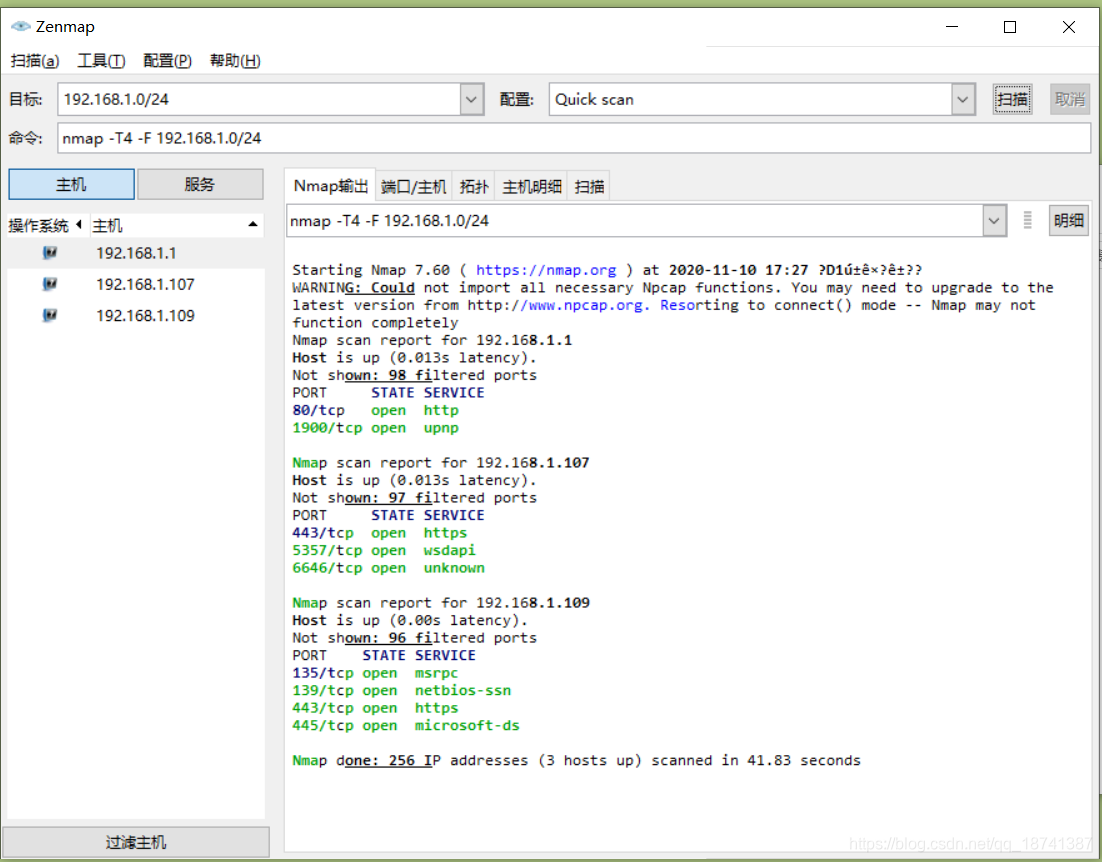Click 'Nmap done: 256 IP addresses' summary line
The image size is (1102, 862).
(x=576, y=761)
